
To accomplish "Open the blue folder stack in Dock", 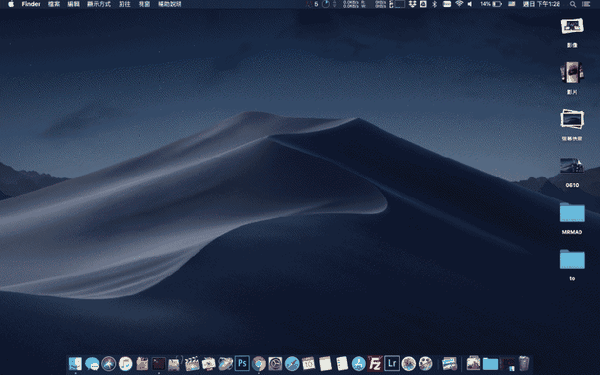I will click(490, 363).
